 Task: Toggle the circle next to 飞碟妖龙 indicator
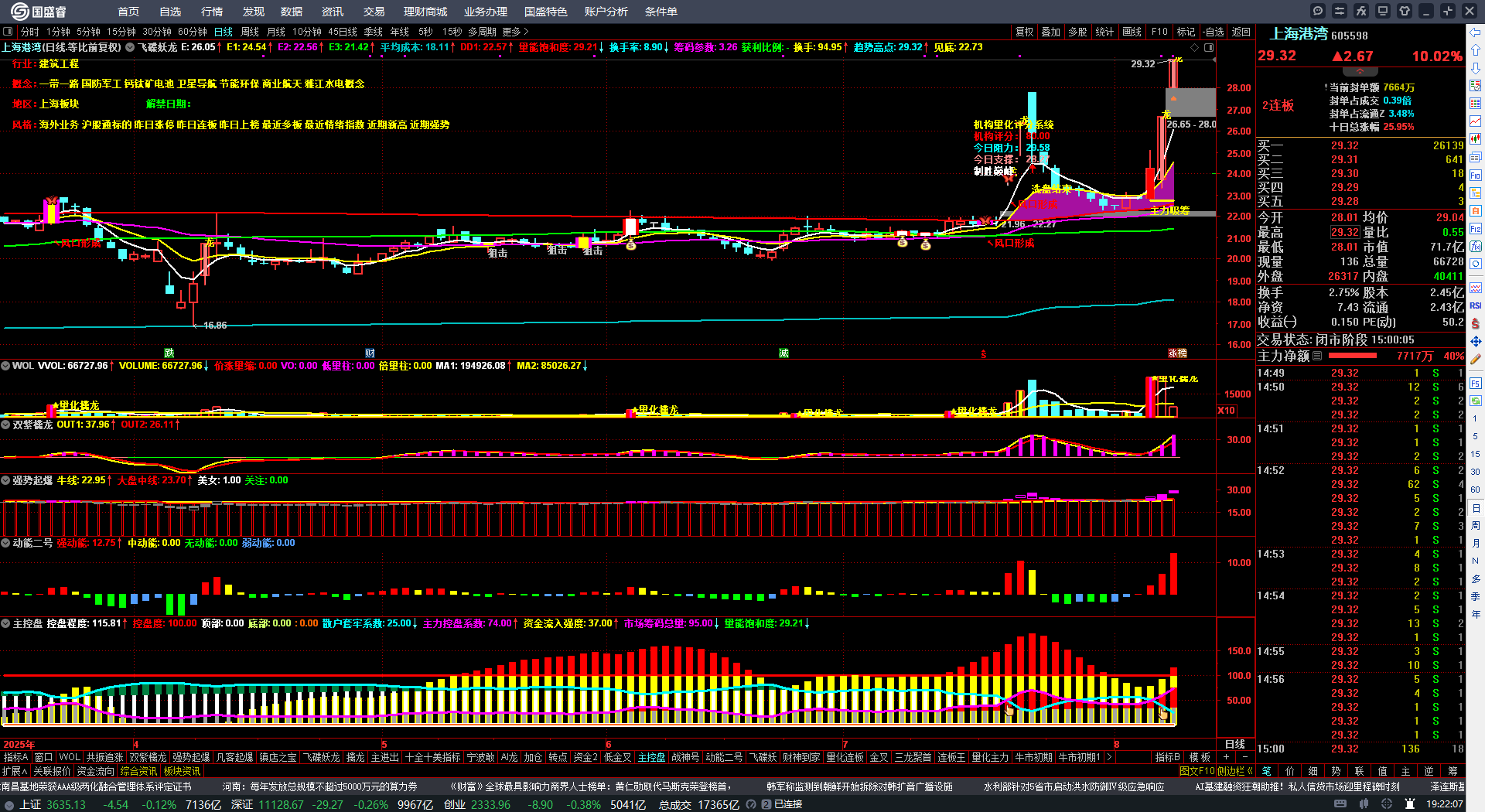pos(130,47)
